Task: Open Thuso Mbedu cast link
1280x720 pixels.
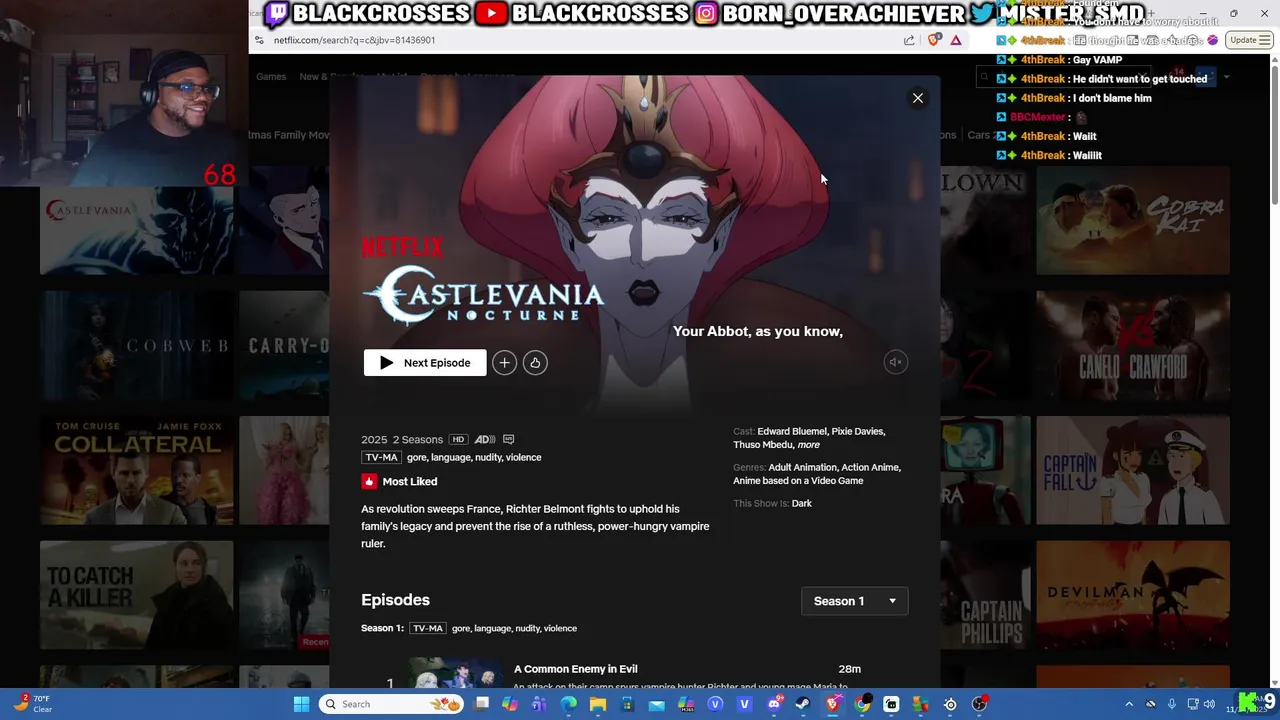Action: pyautogui.click(x=763, y=445)
